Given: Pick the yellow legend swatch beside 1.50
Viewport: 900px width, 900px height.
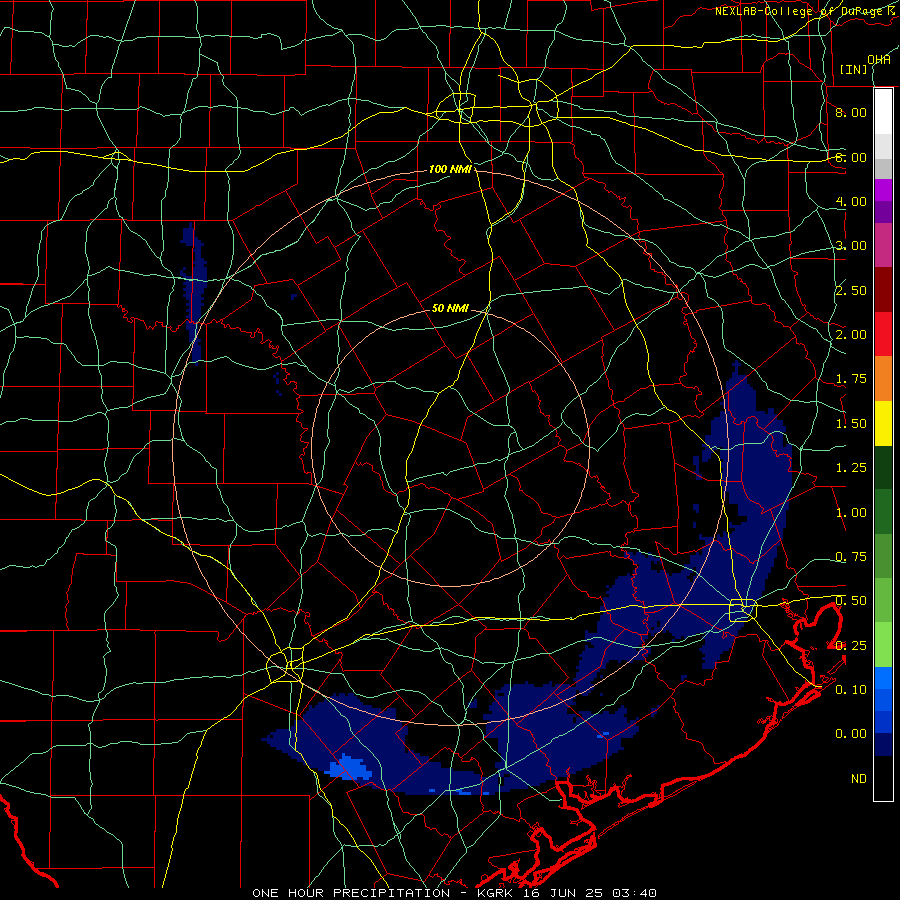Looking at the screenshot, I should tap(883, 423).
